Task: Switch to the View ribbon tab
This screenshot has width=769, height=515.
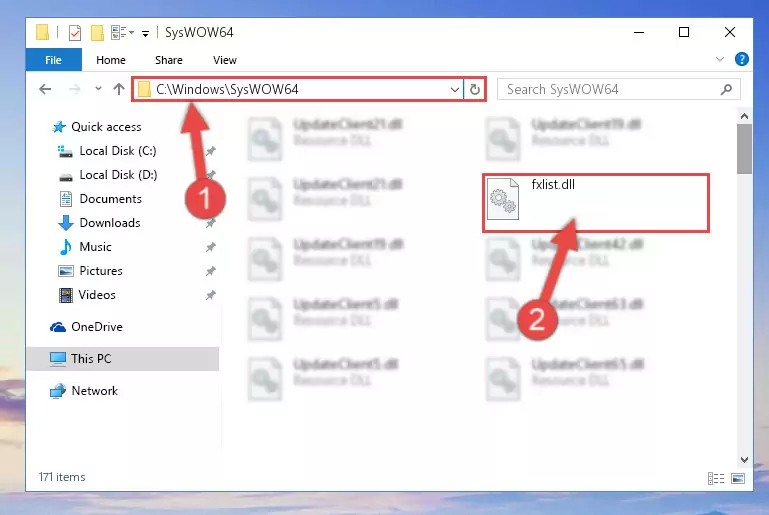Action: (225, 60)
